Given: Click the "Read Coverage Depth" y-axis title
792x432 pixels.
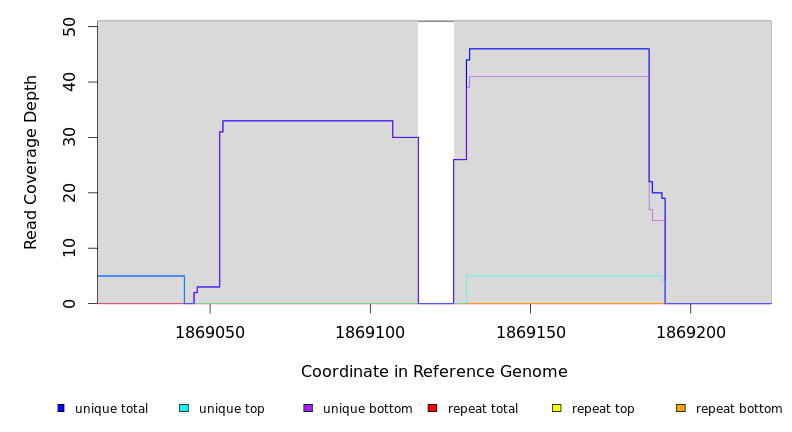Looking at the screenshot, I should [31, 162].
